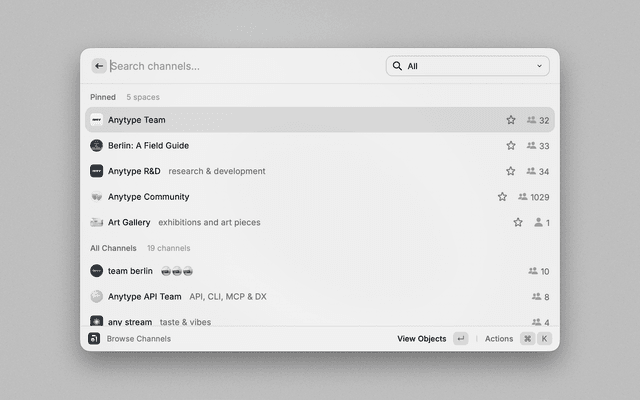Toggle favorite star for Anytype Team

511,120
